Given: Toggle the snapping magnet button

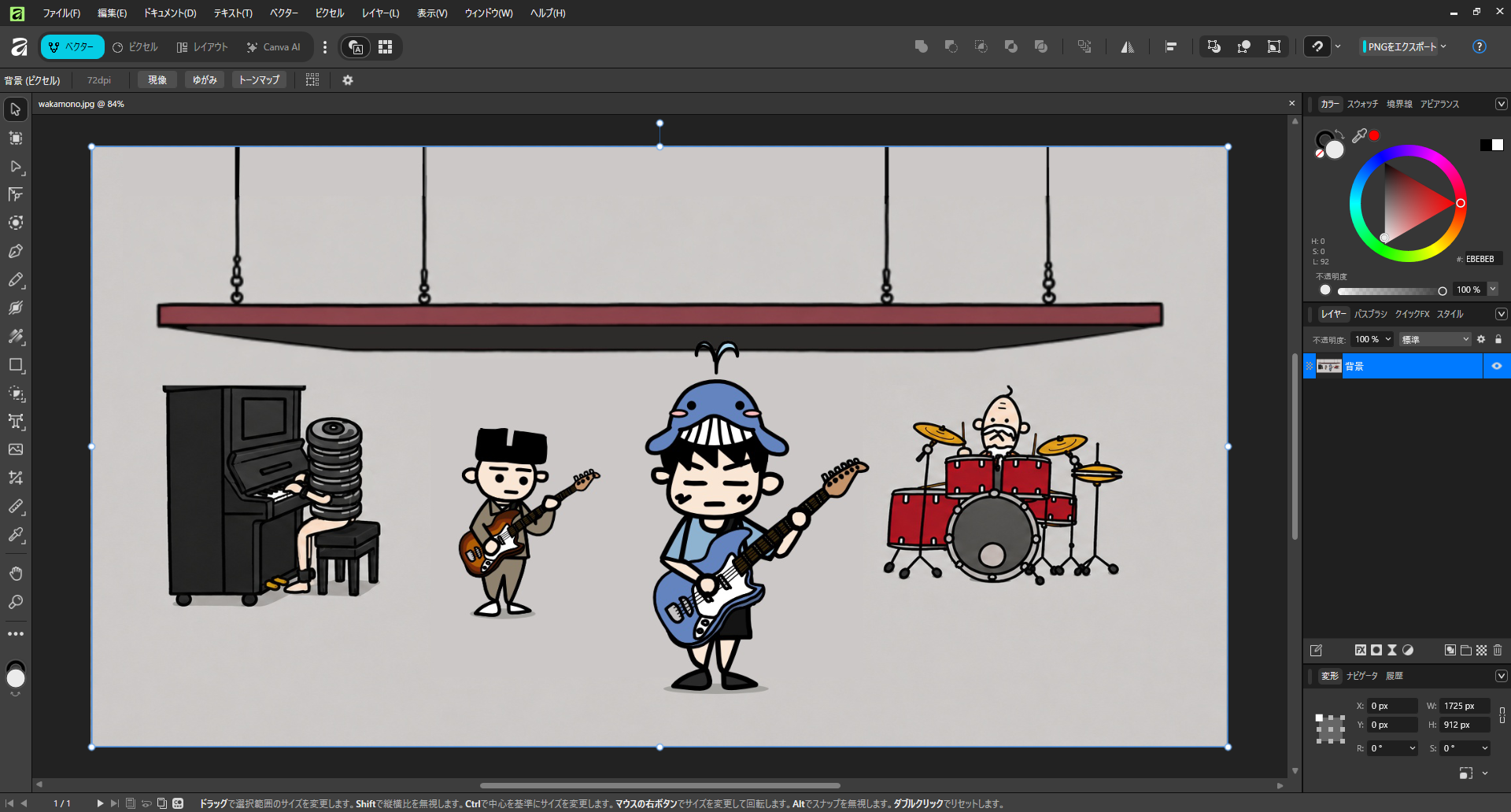Looking at the screenshot, I should tap(1317, 46).
